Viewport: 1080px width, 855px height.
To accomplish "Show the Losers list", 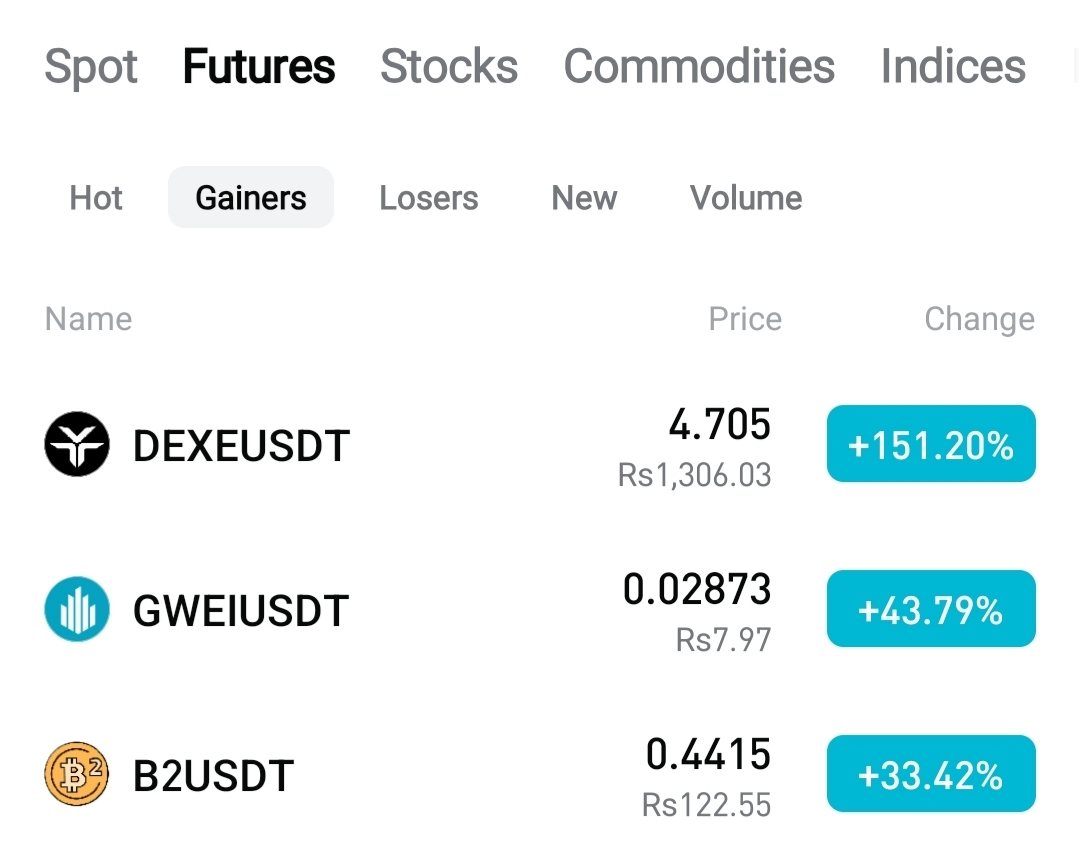I will tap(428, 198).
